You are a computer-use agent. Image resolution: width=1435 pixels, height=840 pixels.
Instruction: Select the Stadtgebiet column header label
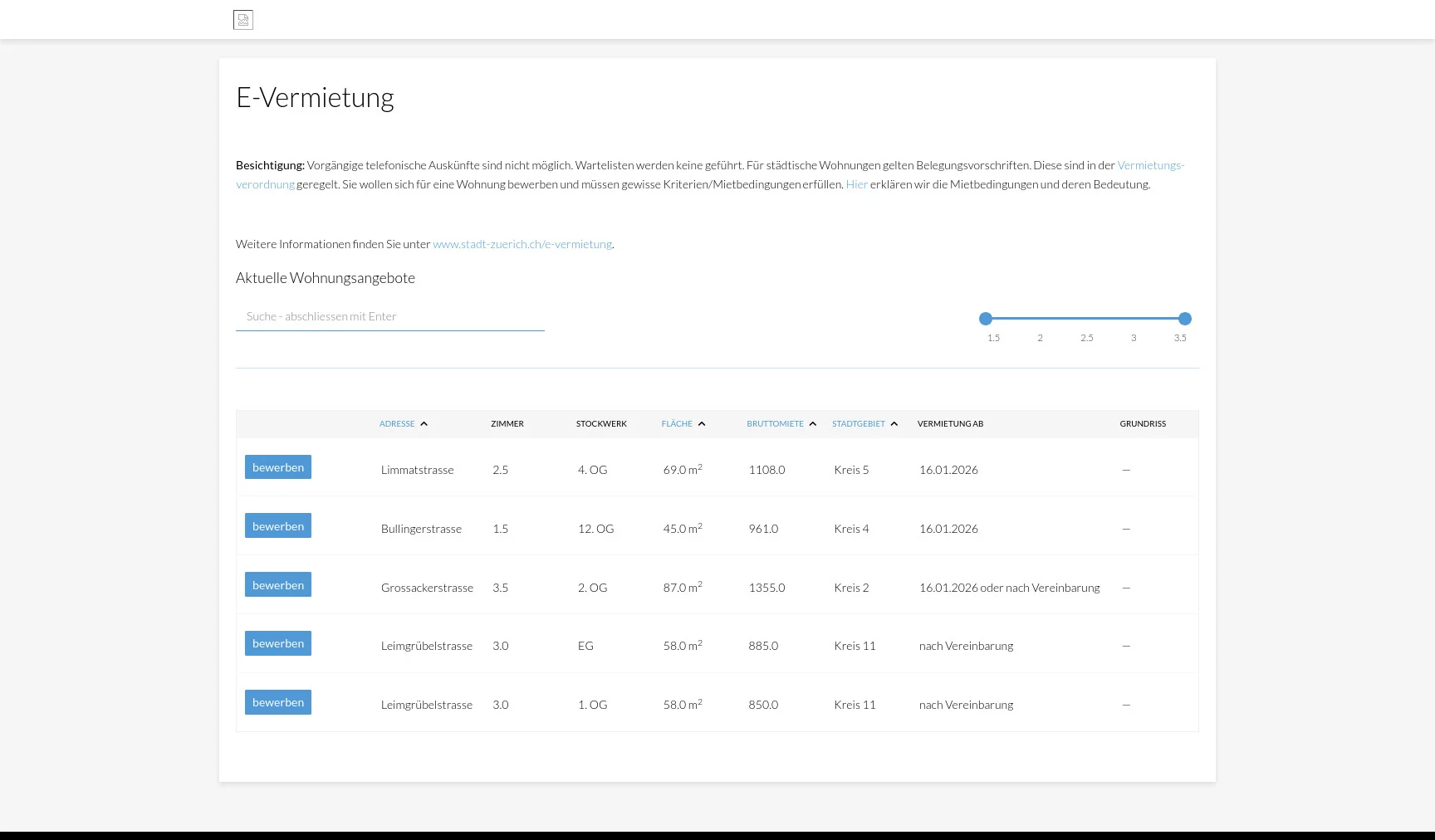click(858, 424)
